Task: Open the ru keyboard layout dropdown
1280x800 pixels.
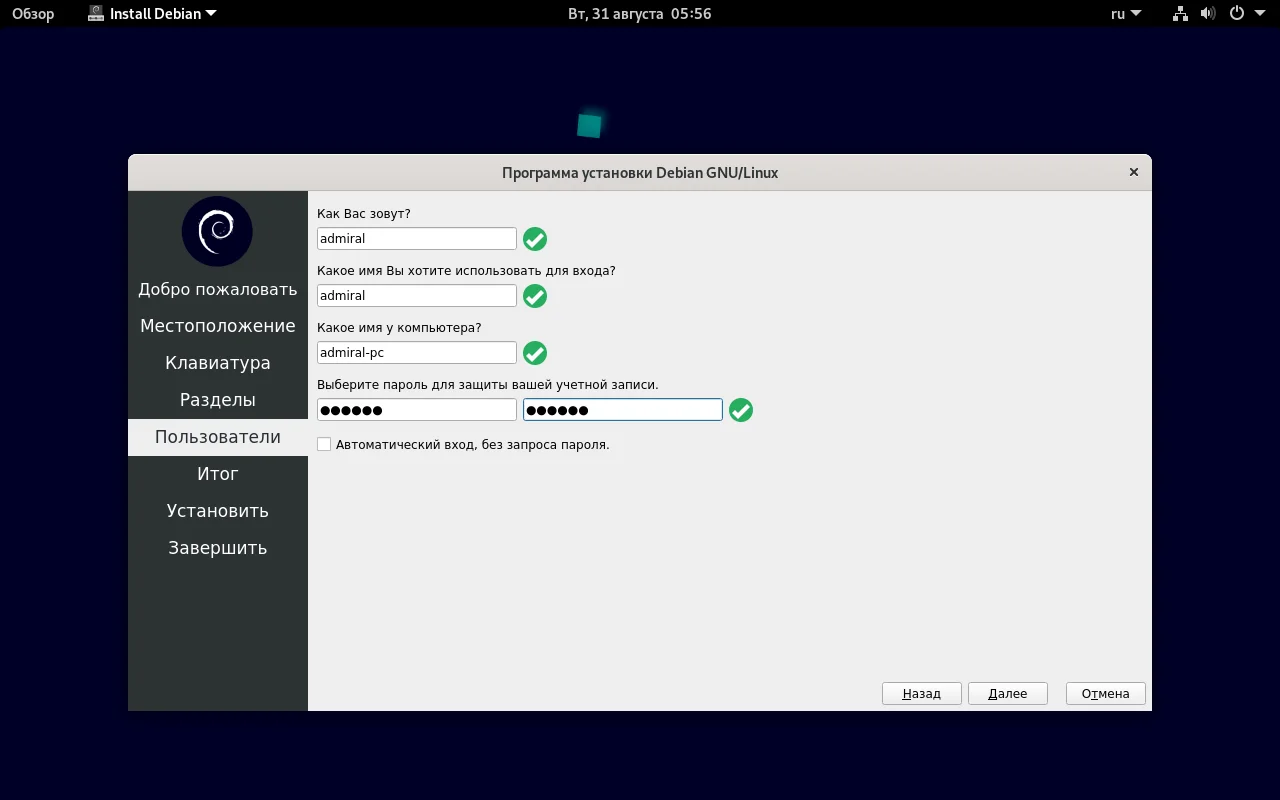Action: pyautogui.click(x=1124, y=13)
